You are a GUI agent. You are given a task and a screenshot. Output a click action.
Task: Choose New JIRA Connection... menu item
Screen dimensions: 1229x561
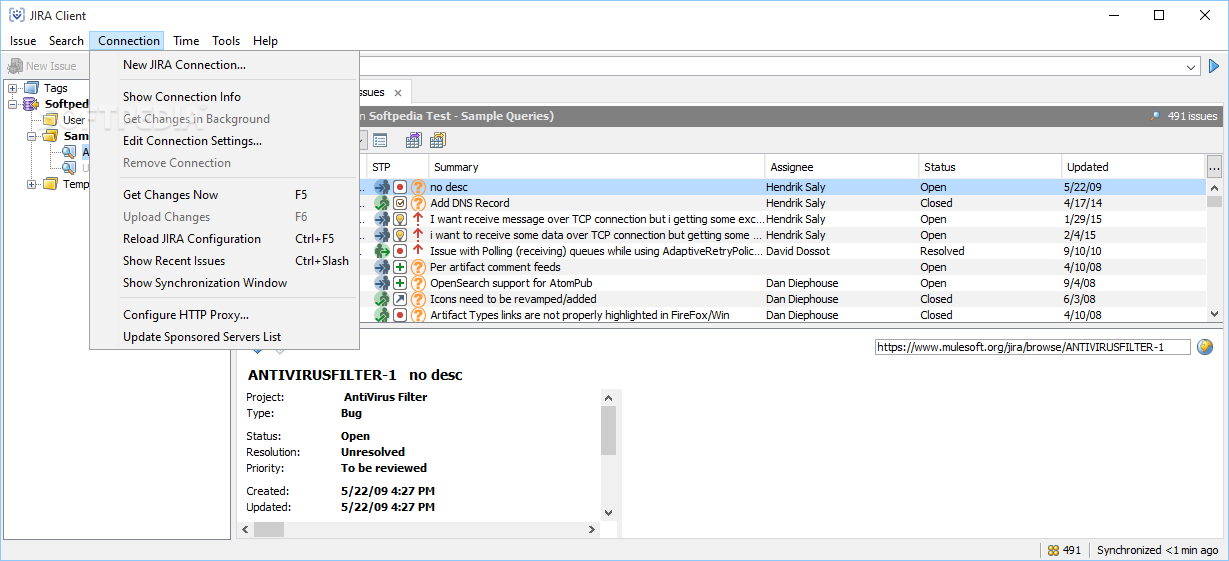pos(224,65)
